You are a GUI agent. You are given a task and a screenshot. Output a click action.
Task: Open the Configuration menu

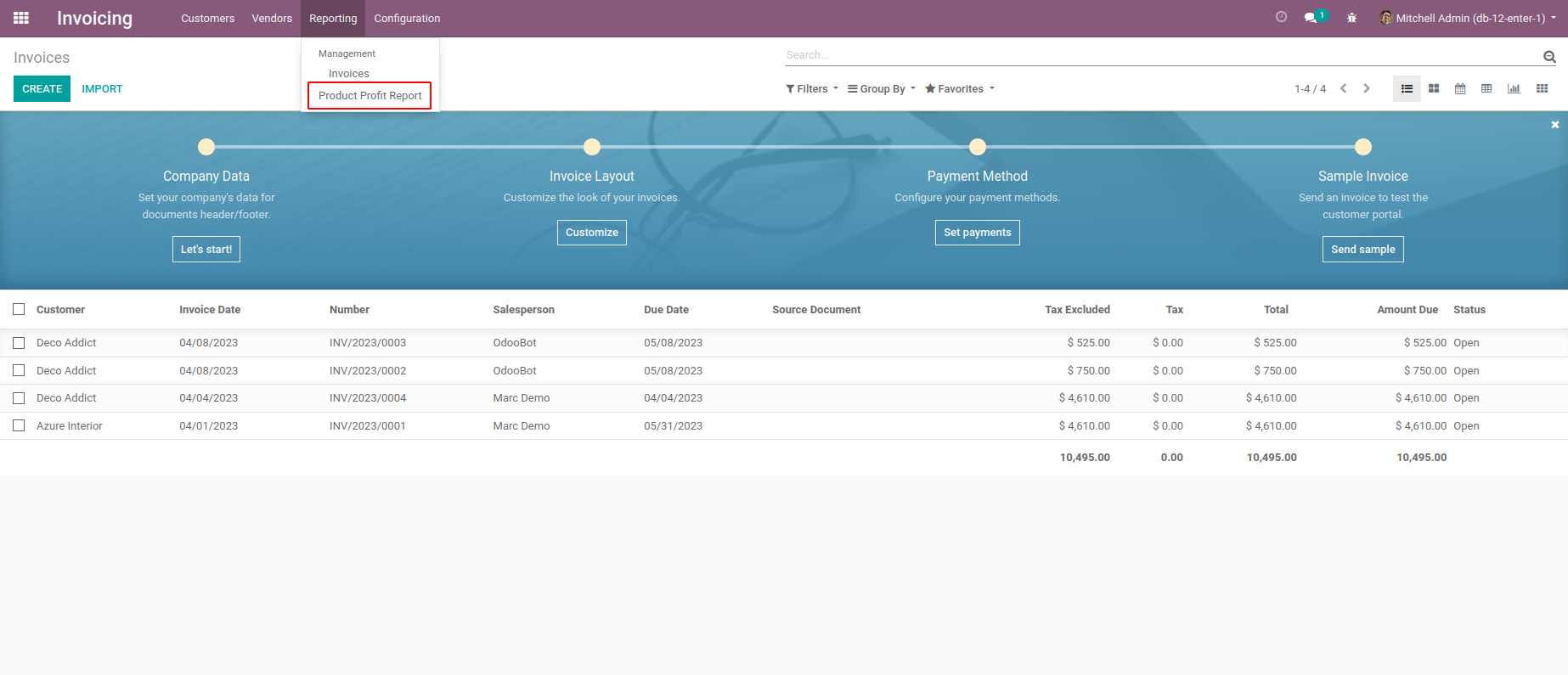click(407, 18)
